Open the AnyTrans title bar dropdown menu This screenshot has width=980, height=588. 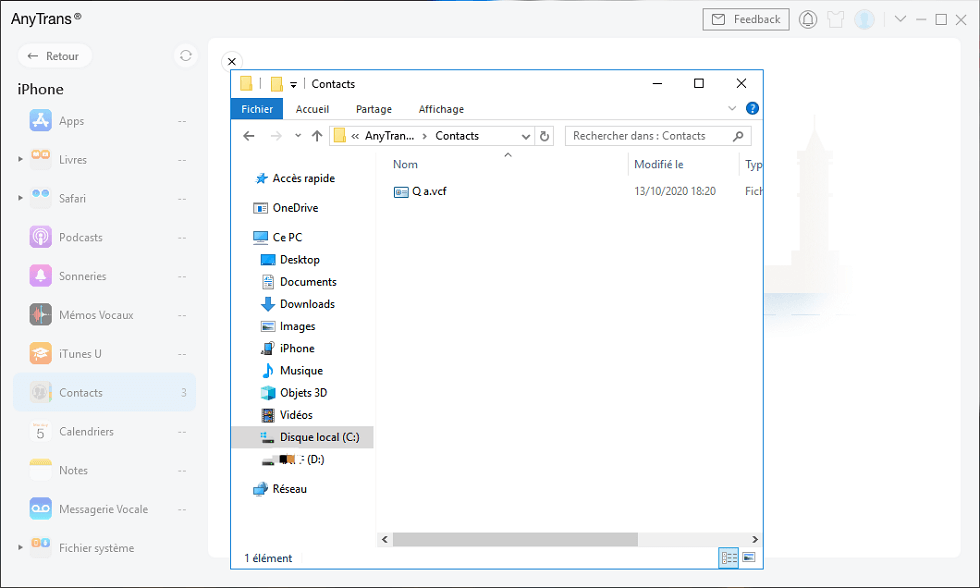[x=900, y=19]
